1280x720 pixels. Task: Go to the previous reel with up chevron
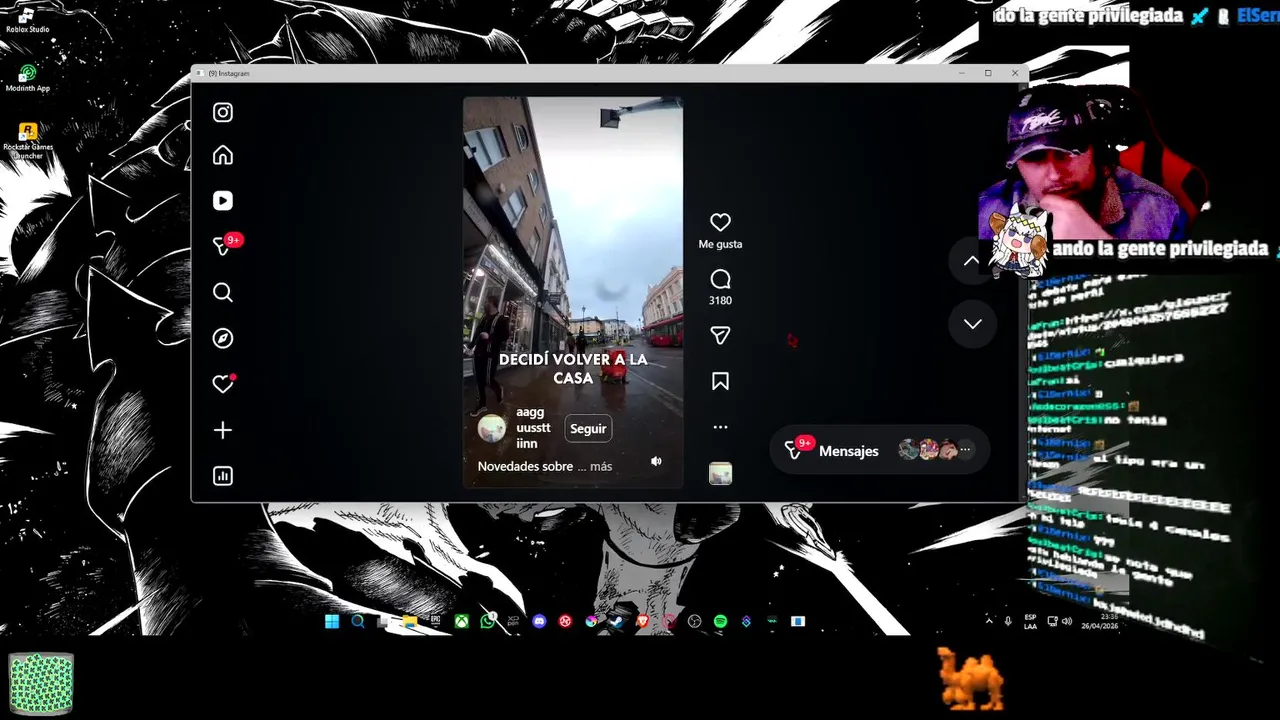(x=972, y=260)
